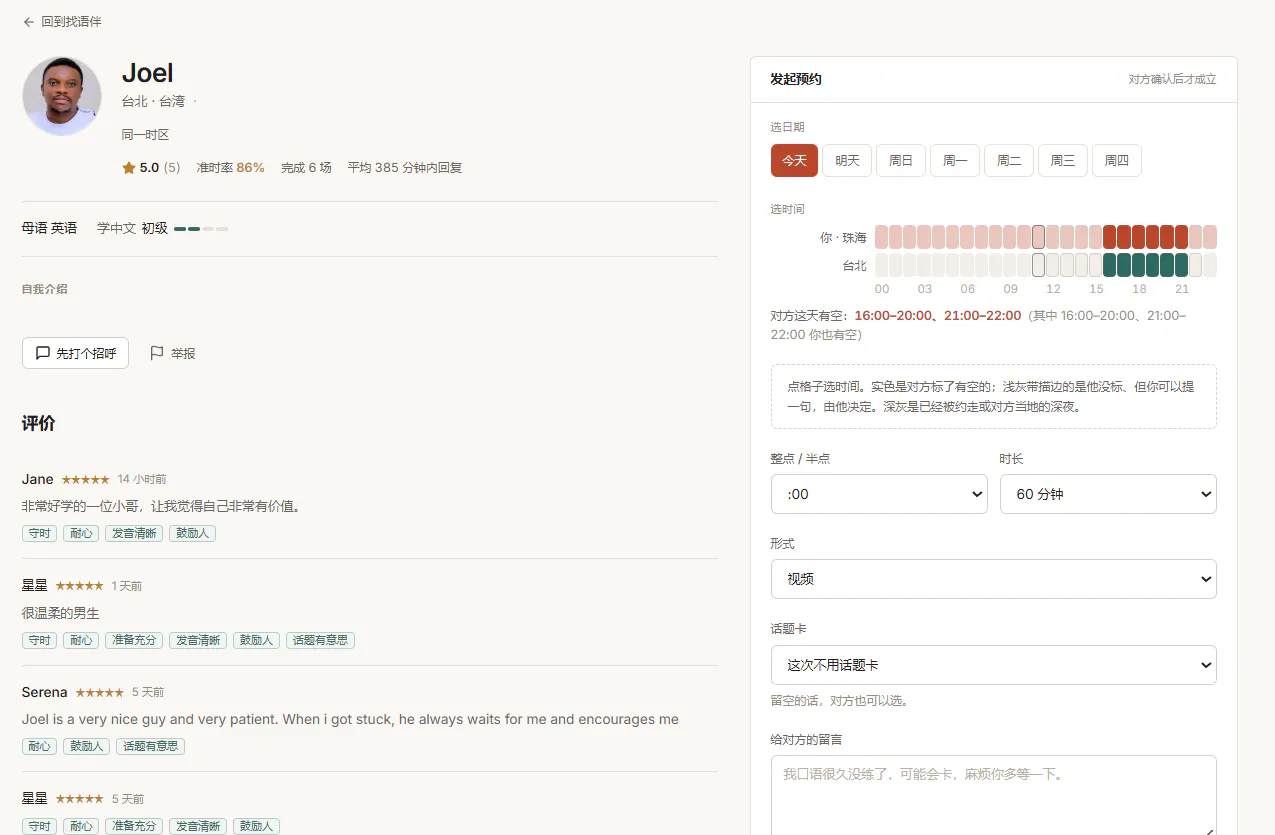The width and height of the screenshot is (1275, 835).
Task: Click the 00 o'clock cell in 台北 row
Action: (x=881, y=265)
